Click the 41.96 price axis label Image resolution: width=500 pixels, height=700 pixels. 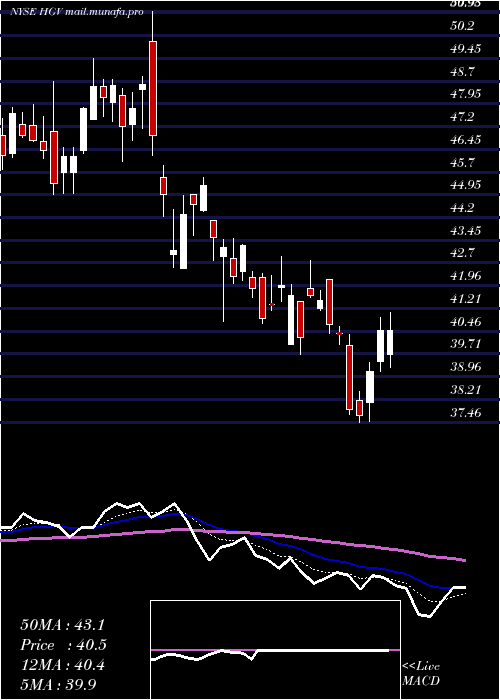(x=466, y=276)
